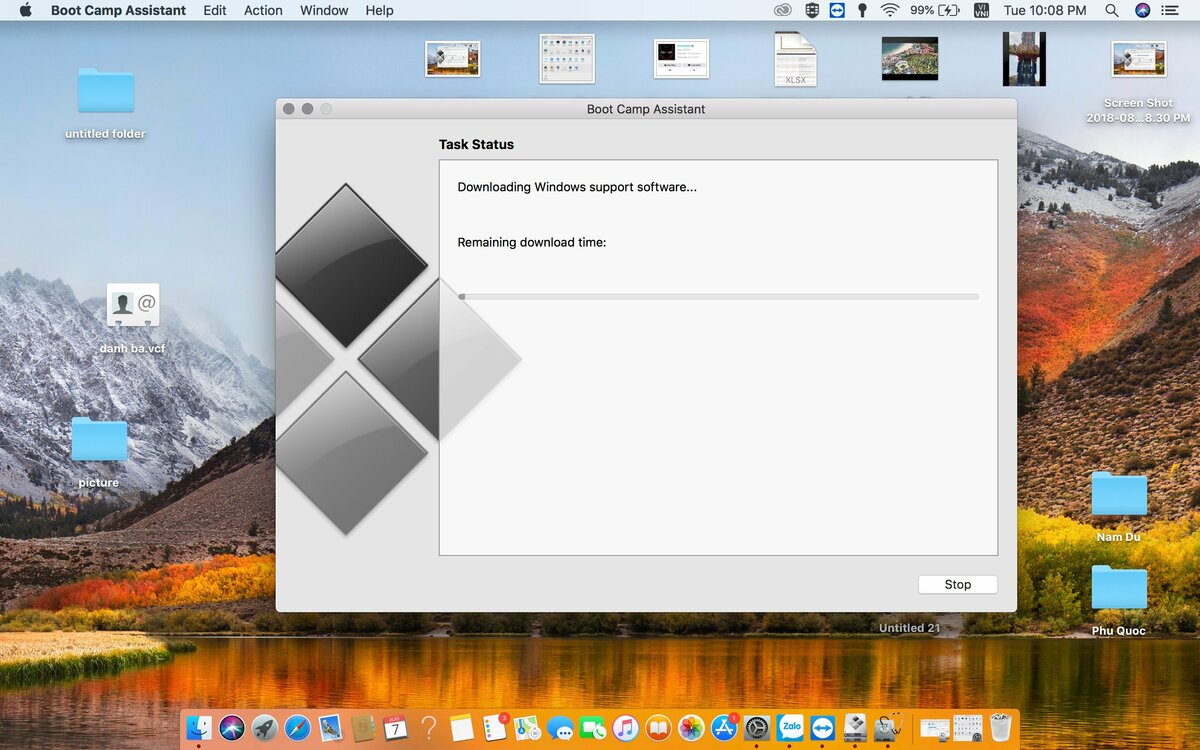The width and height of the screenshot is (1200, 750).
Task: Open Launchpad rocket in Dock
Action: point(265,727)
